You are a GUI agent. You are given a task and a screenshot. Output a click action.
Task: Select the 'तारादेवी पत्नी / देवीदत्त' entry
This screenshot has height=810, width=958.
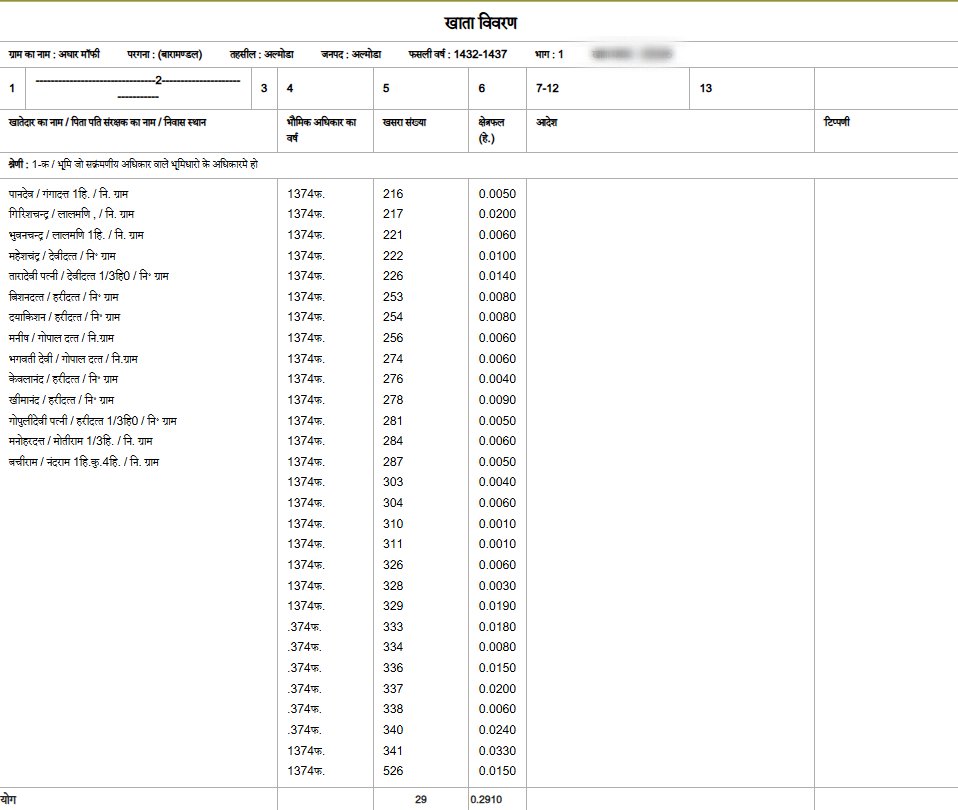click(89, 276)
